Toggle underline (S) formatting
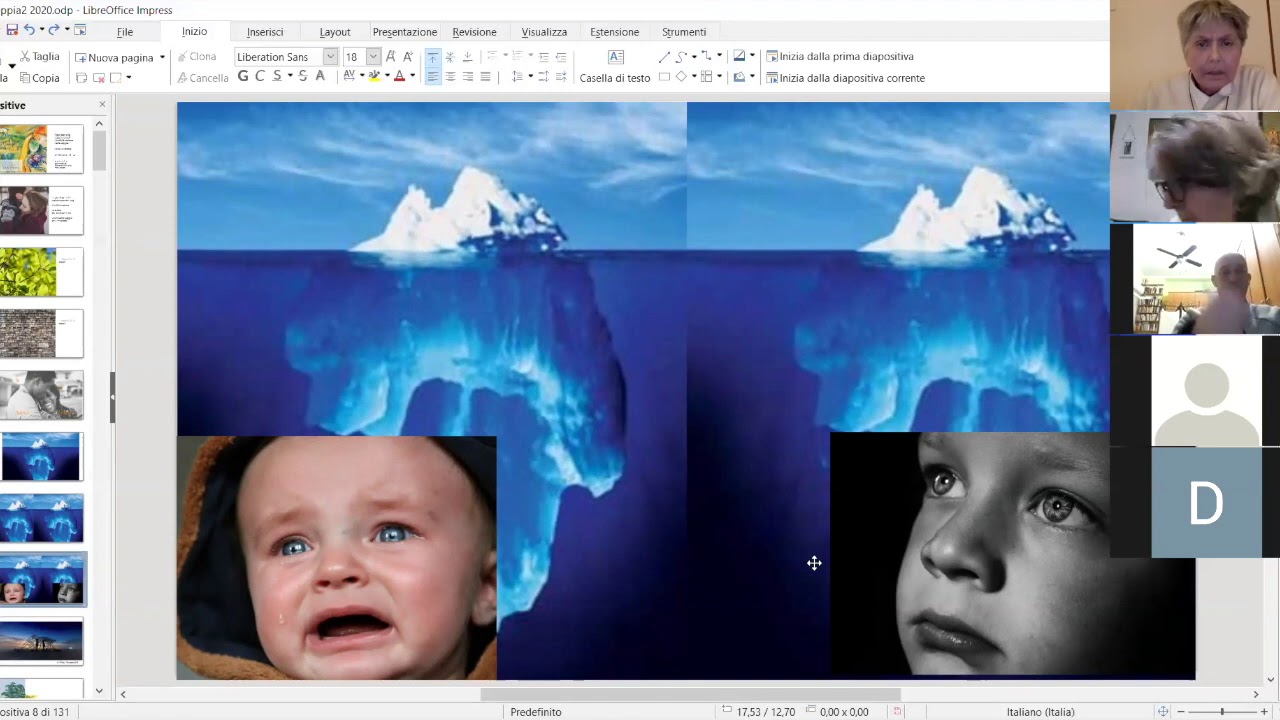 tap(277, 77)
